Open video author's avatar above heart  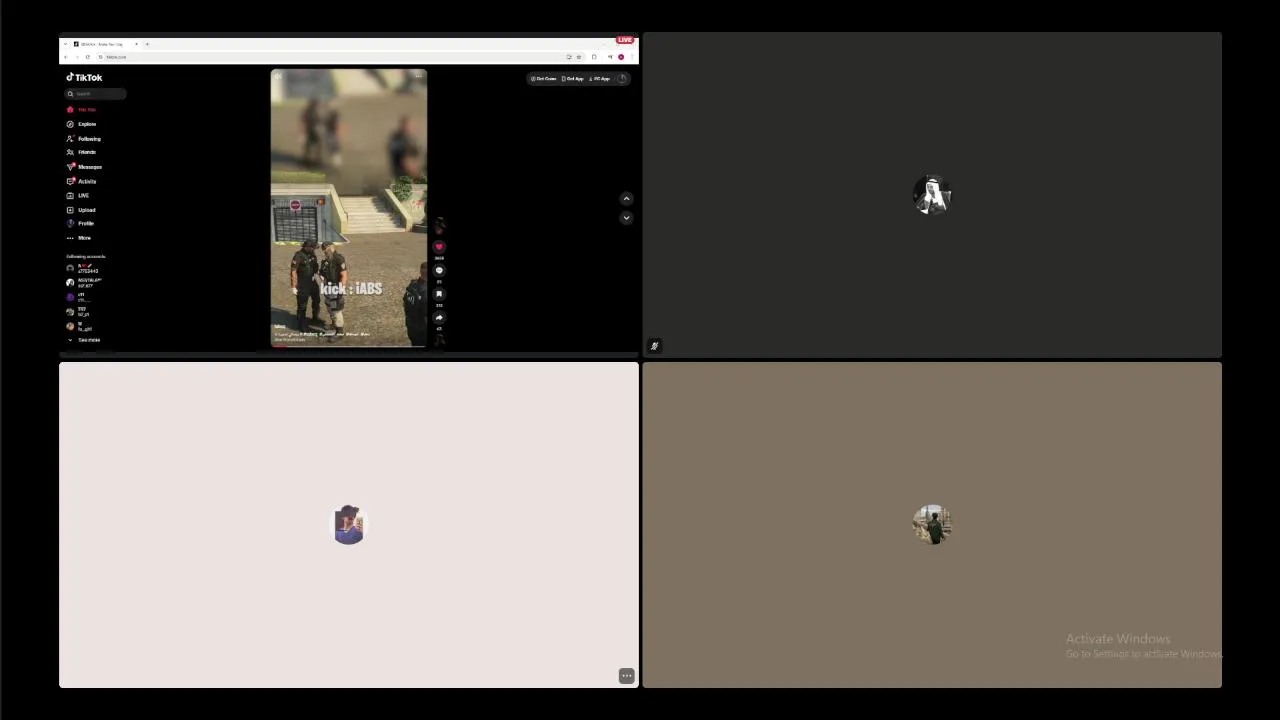coord(439,225)
